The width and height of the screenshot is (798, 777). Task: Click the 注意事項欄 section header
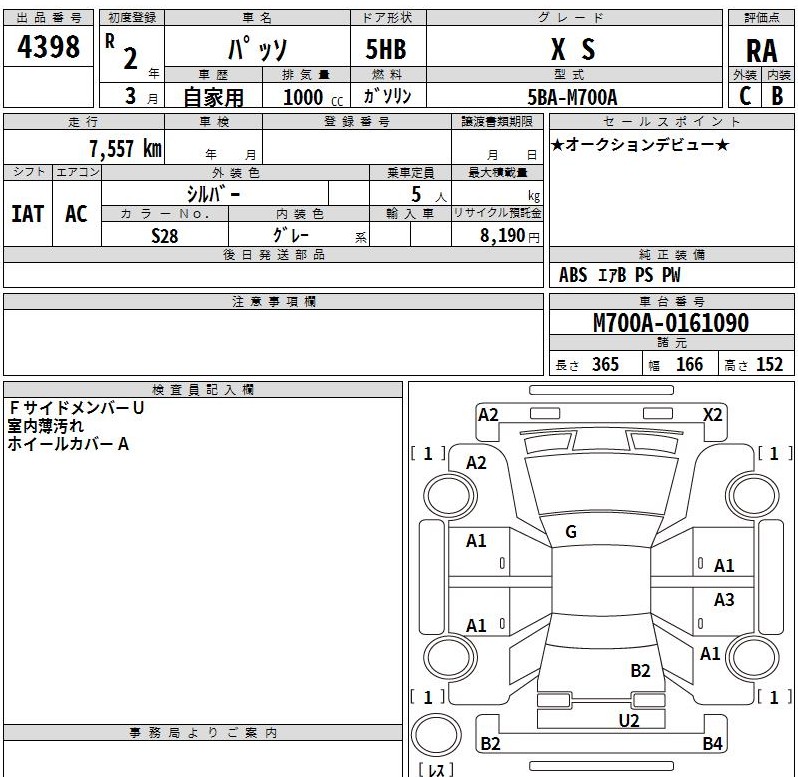[274, 302]
